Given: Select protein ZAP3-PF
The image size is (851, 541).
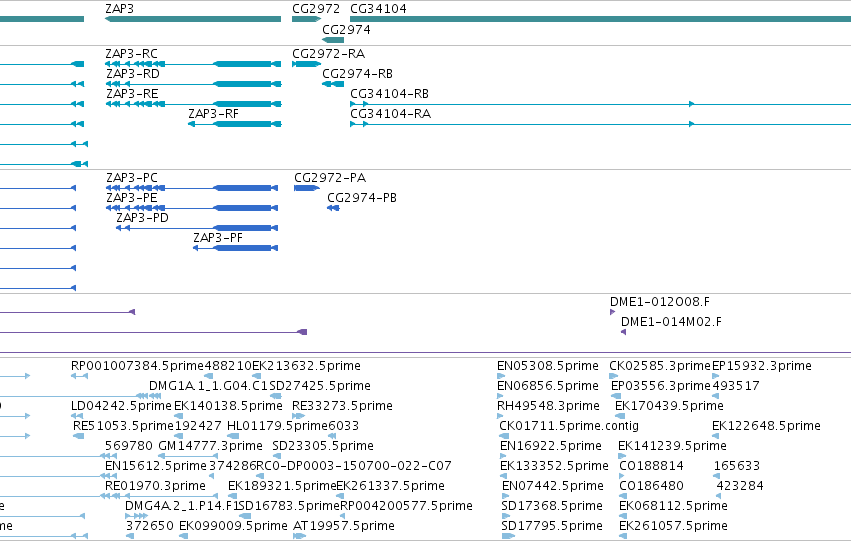Looking at the screenshot, I should coord(236,249).
